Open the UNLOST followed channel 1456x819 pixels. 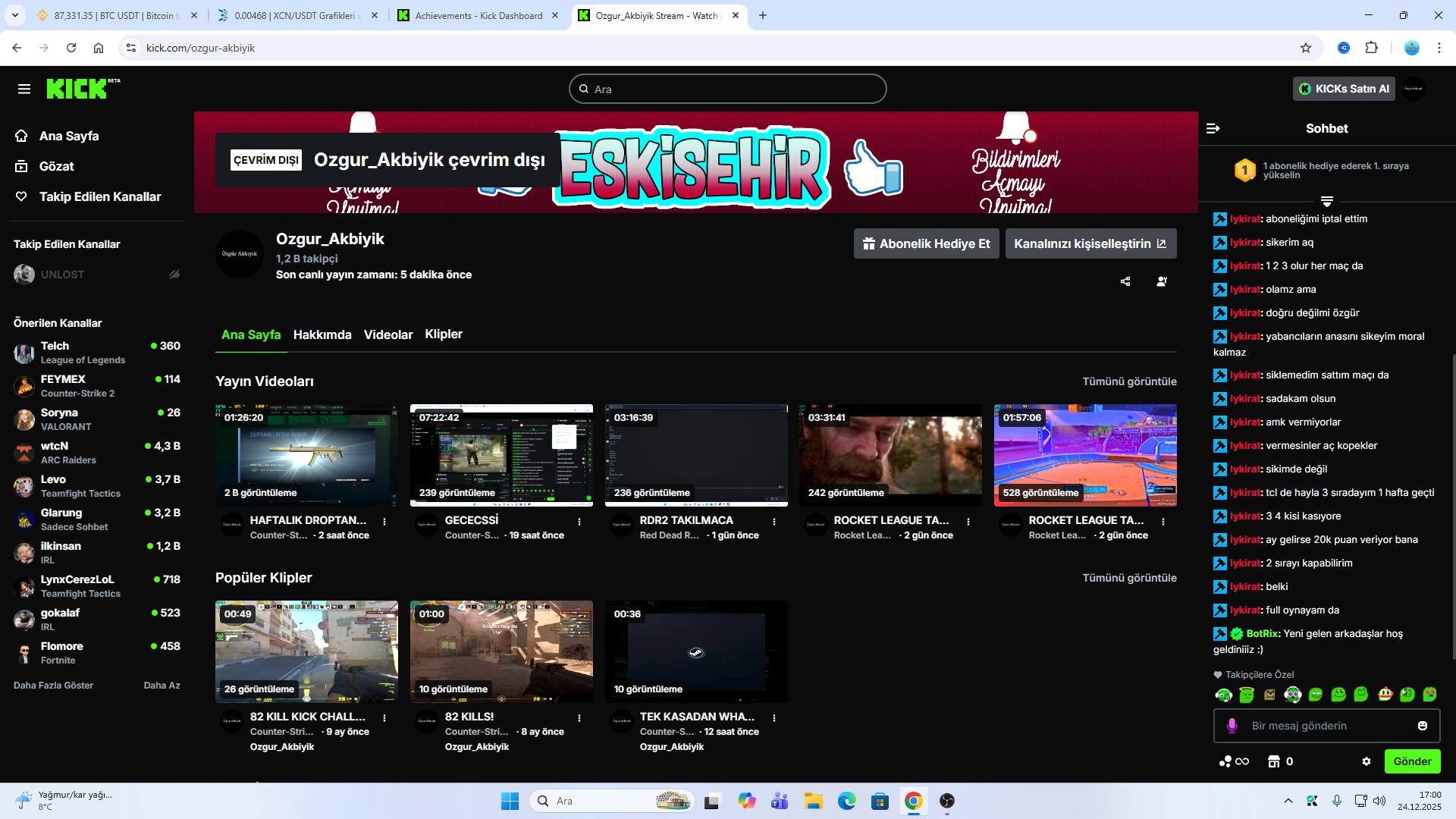point(97,275)
